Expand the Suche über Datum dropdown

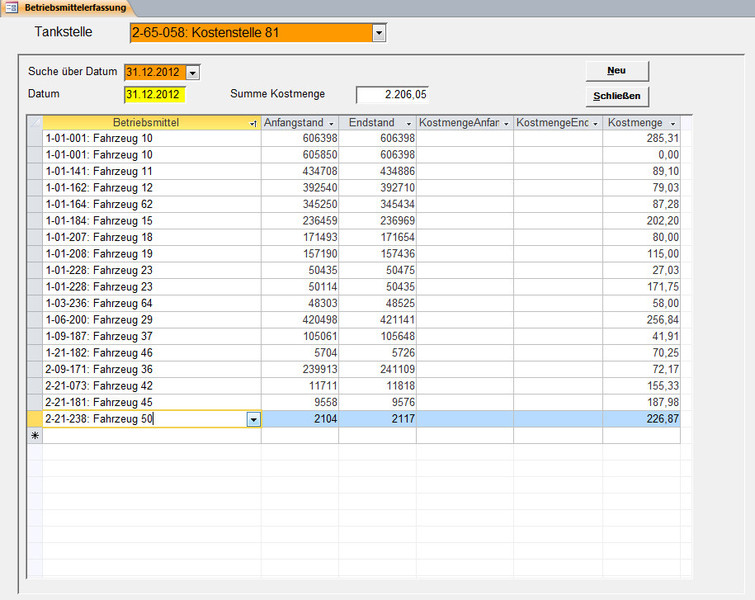193,73
